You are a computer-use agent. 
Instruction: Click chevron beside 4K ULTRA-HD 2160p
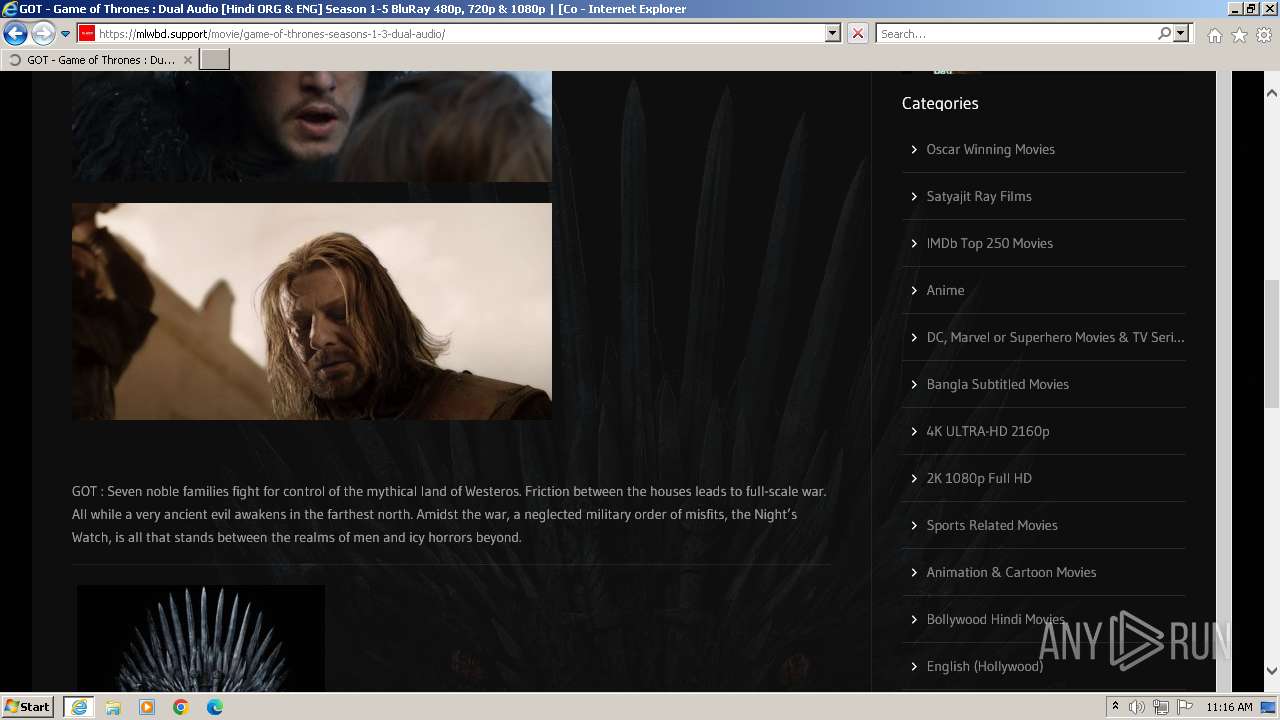[914, 431]
